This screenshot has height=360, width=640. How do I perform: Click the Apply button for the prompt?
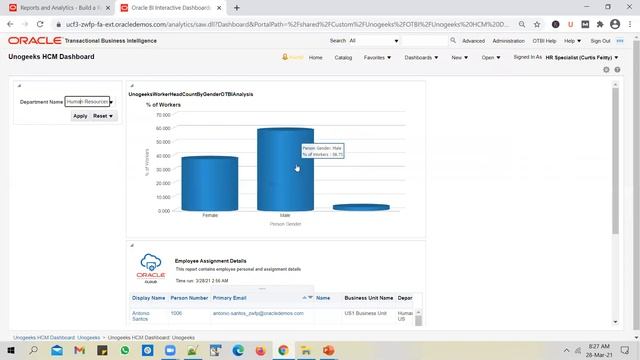[80, 116]
